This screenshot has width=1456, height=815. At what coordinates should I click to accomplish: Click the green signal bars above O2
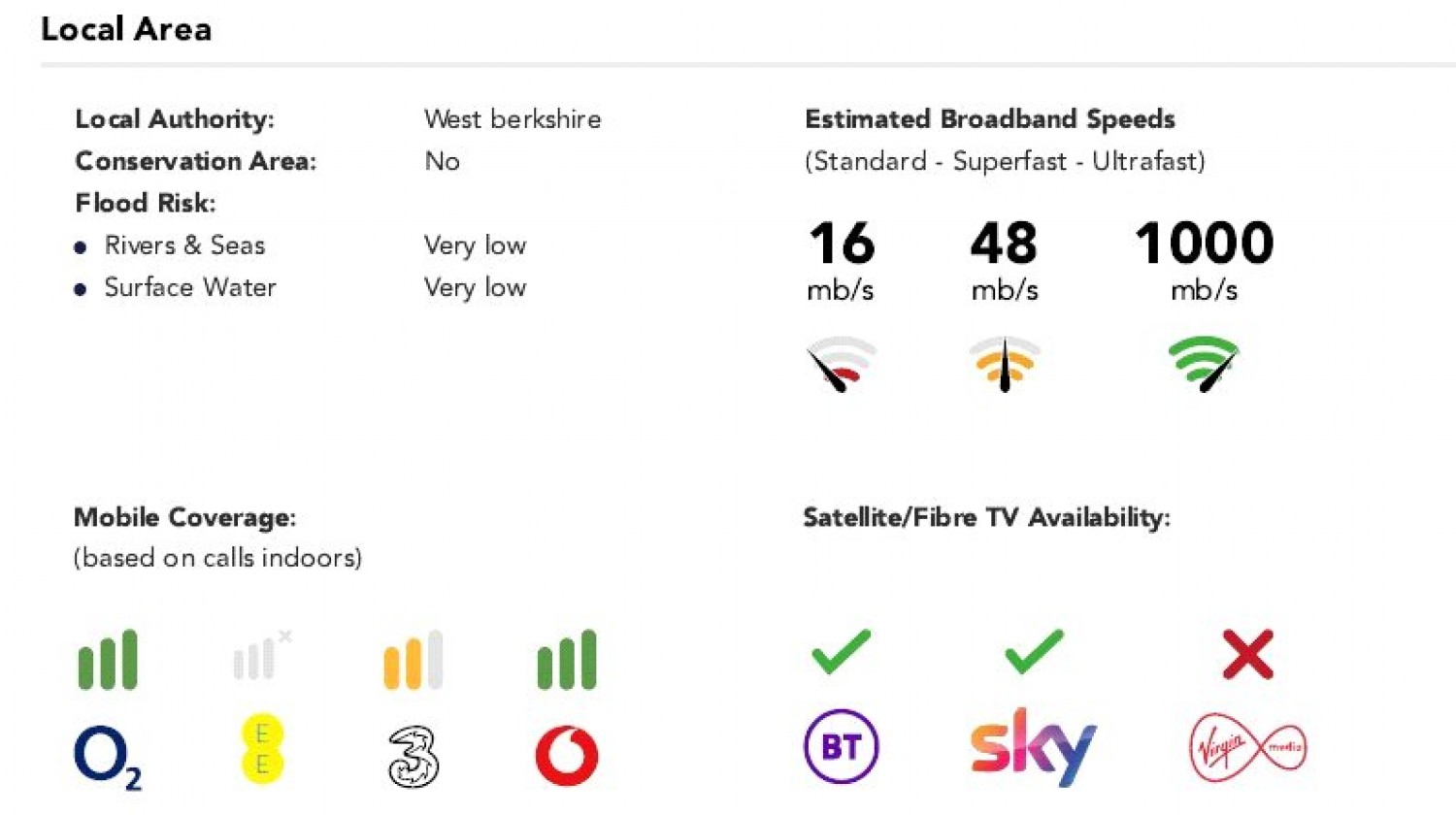[x=108, y=660]
